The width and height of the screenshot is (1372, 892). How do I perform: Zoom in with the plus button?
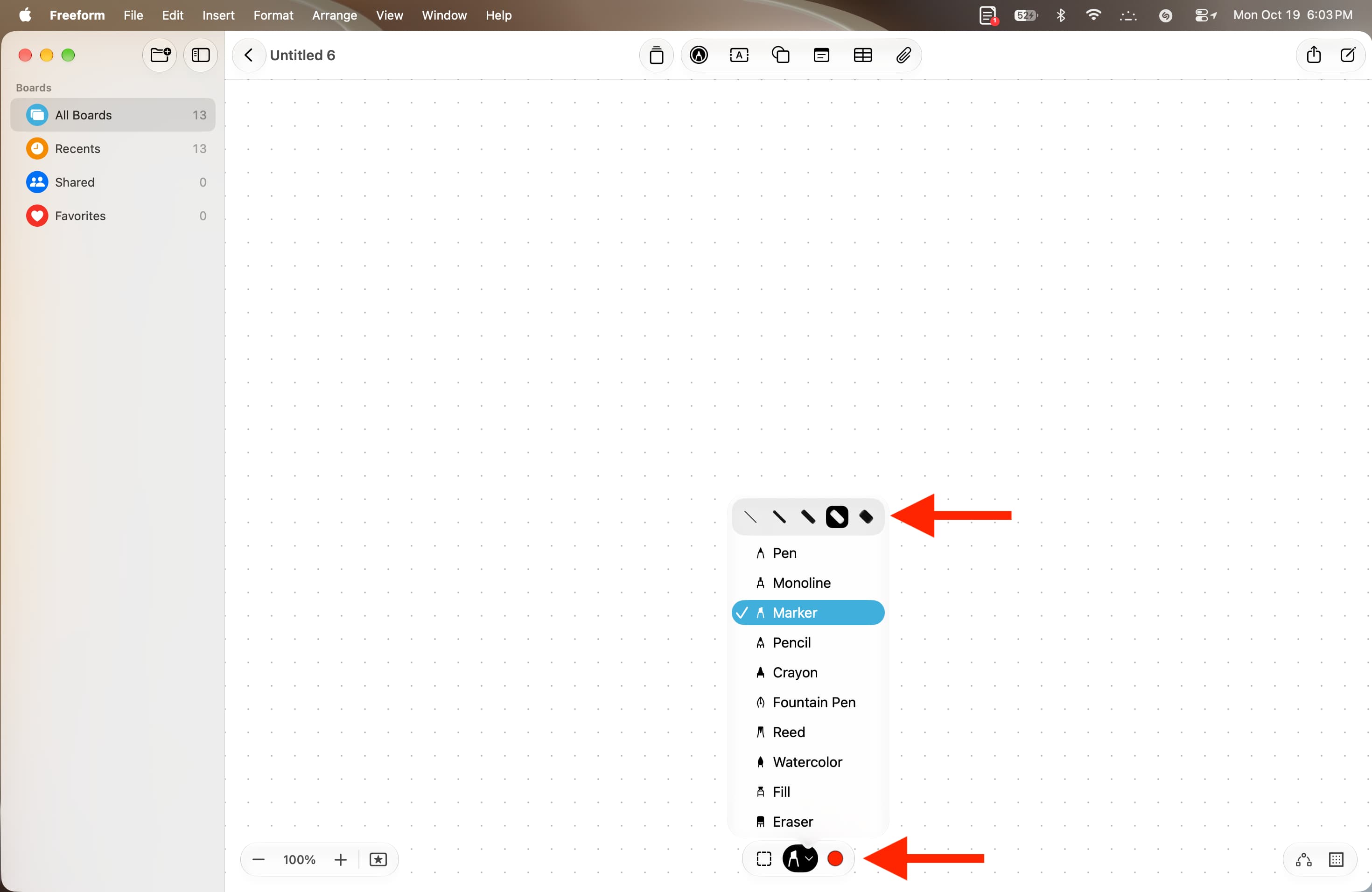[341, 860]
